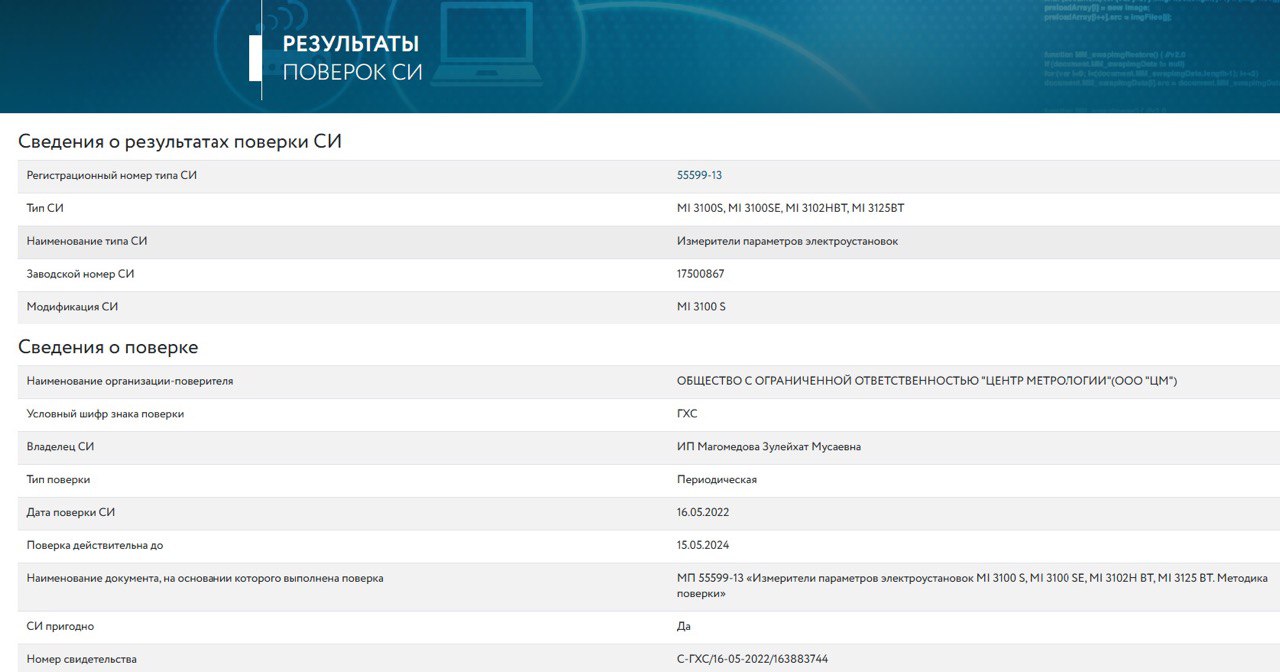Select validity date 15.05.2024

tap(703, 546)
